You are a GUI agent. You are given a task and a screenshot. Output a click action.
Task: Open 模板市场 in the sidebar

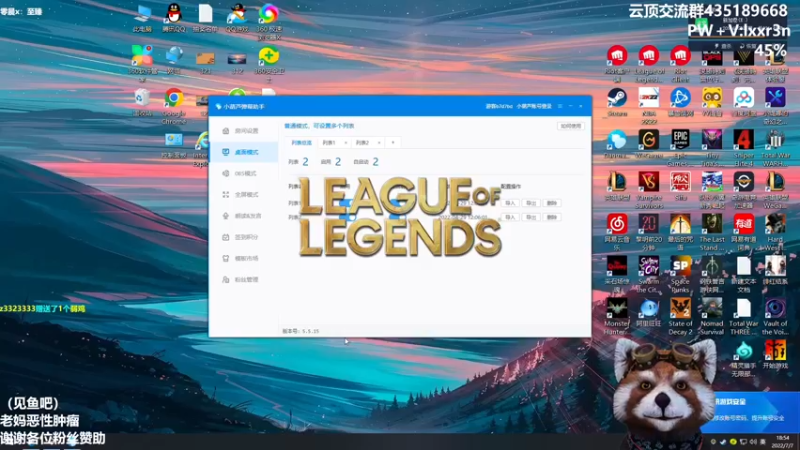241,258
